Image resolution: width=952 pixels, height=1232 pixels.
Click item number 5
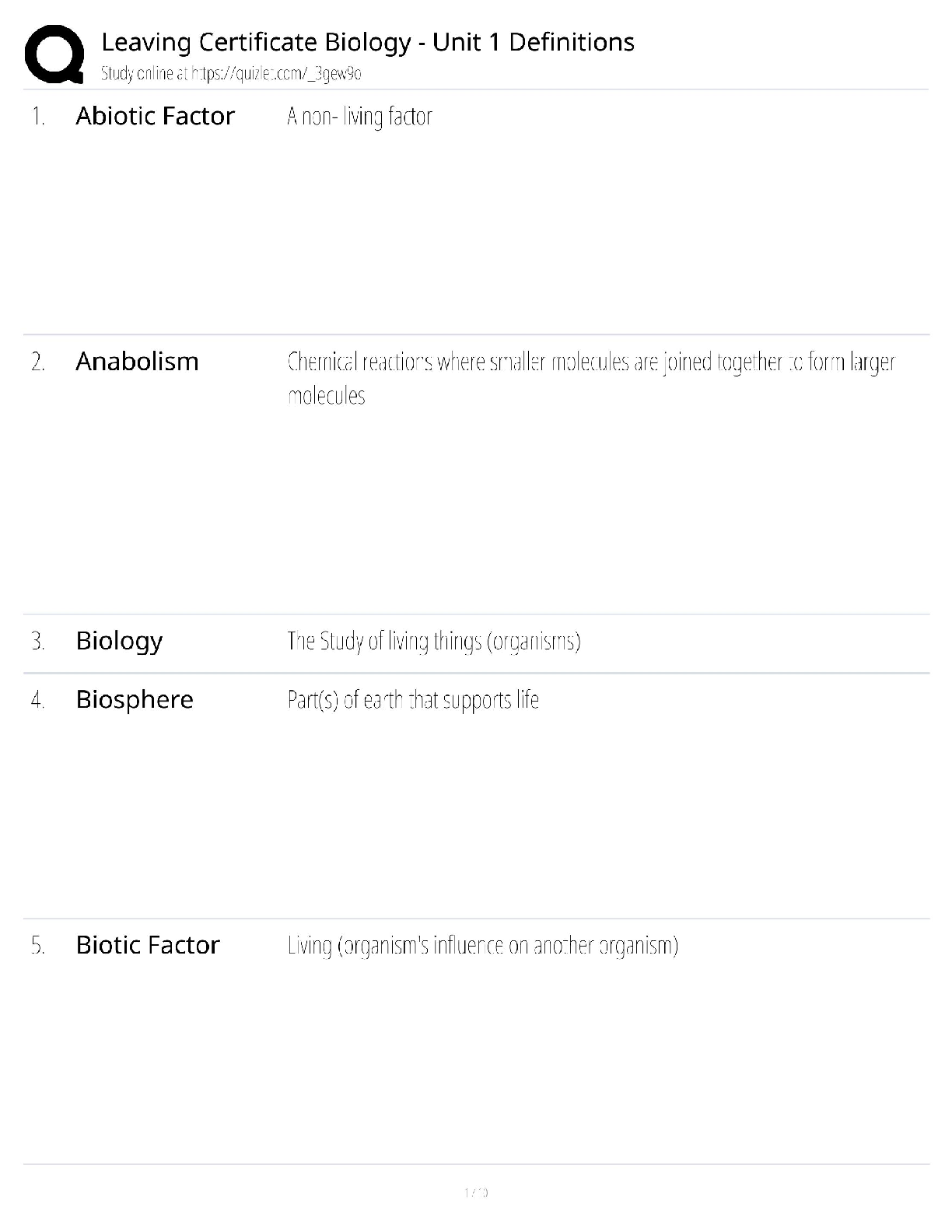38,946
